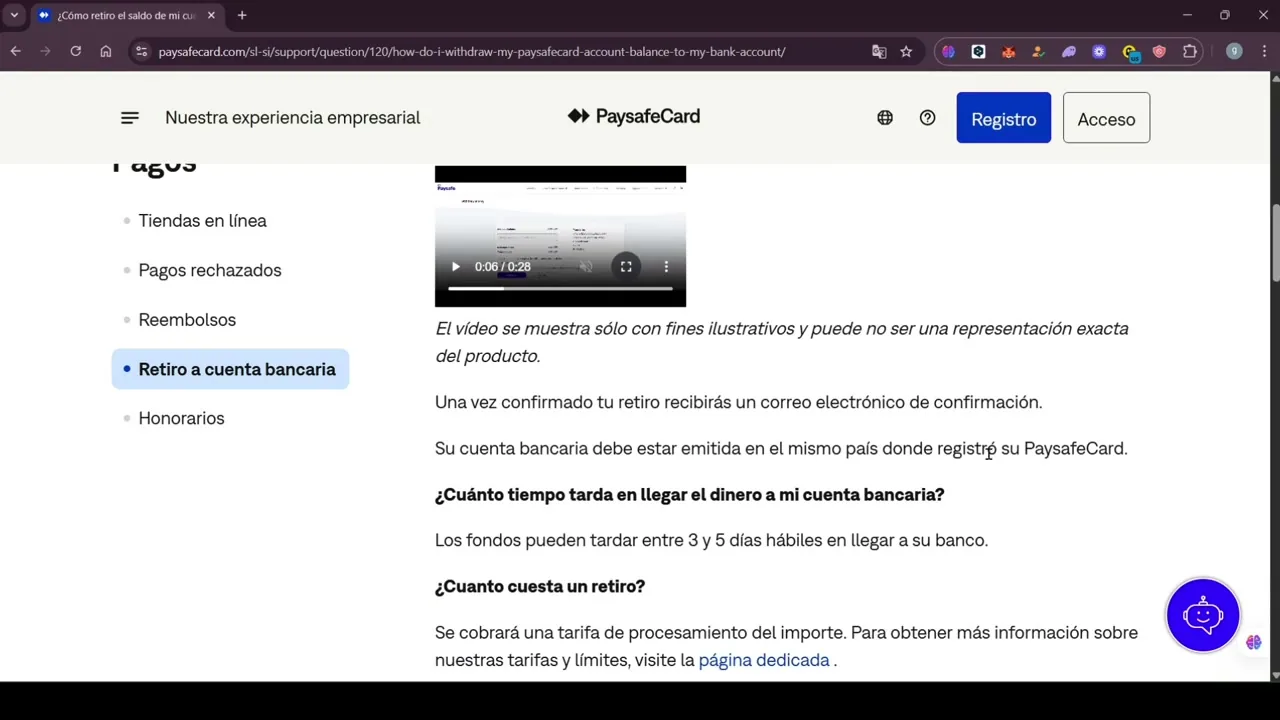1280x720 pixels.
Task: Click the Registro button
Action: pos(1004,118)
